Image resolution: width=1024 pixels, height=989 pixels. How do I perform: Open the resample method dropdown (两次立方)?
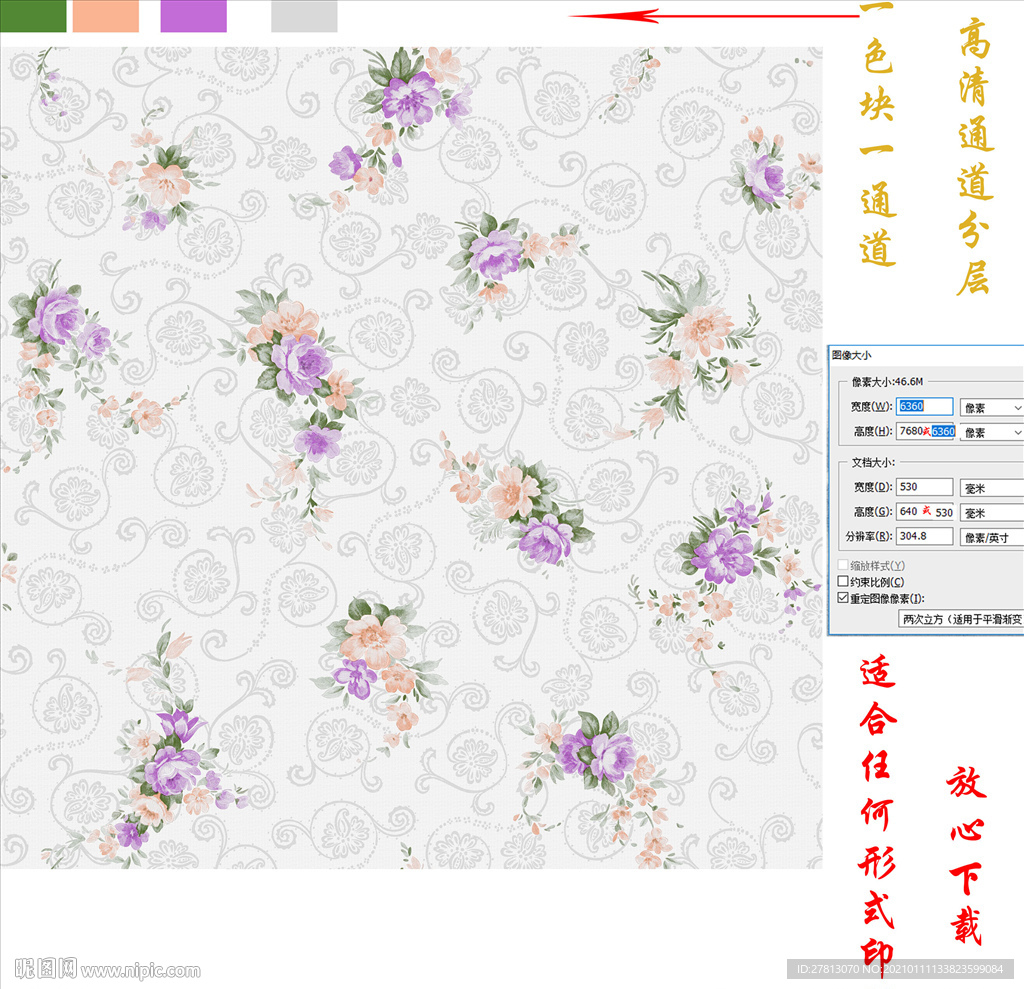pyautogui.click(x=960, y=620)
